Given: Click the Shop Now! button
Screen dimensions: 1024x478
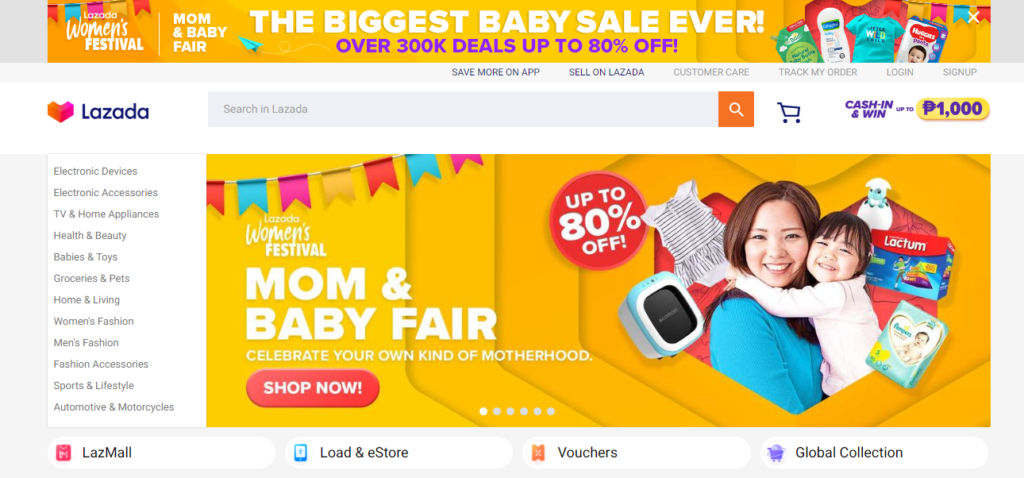Looking at the screenshot, I should pyautogui.click(x=312, y=389).
